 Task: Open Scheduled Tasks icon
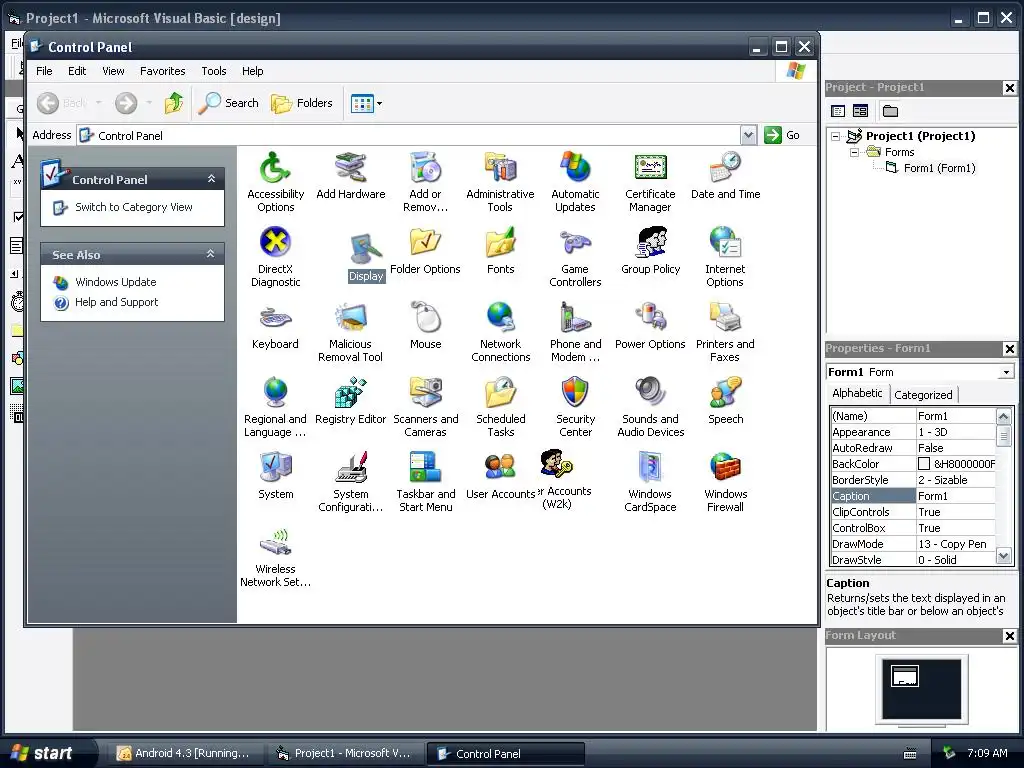point(500,406)
